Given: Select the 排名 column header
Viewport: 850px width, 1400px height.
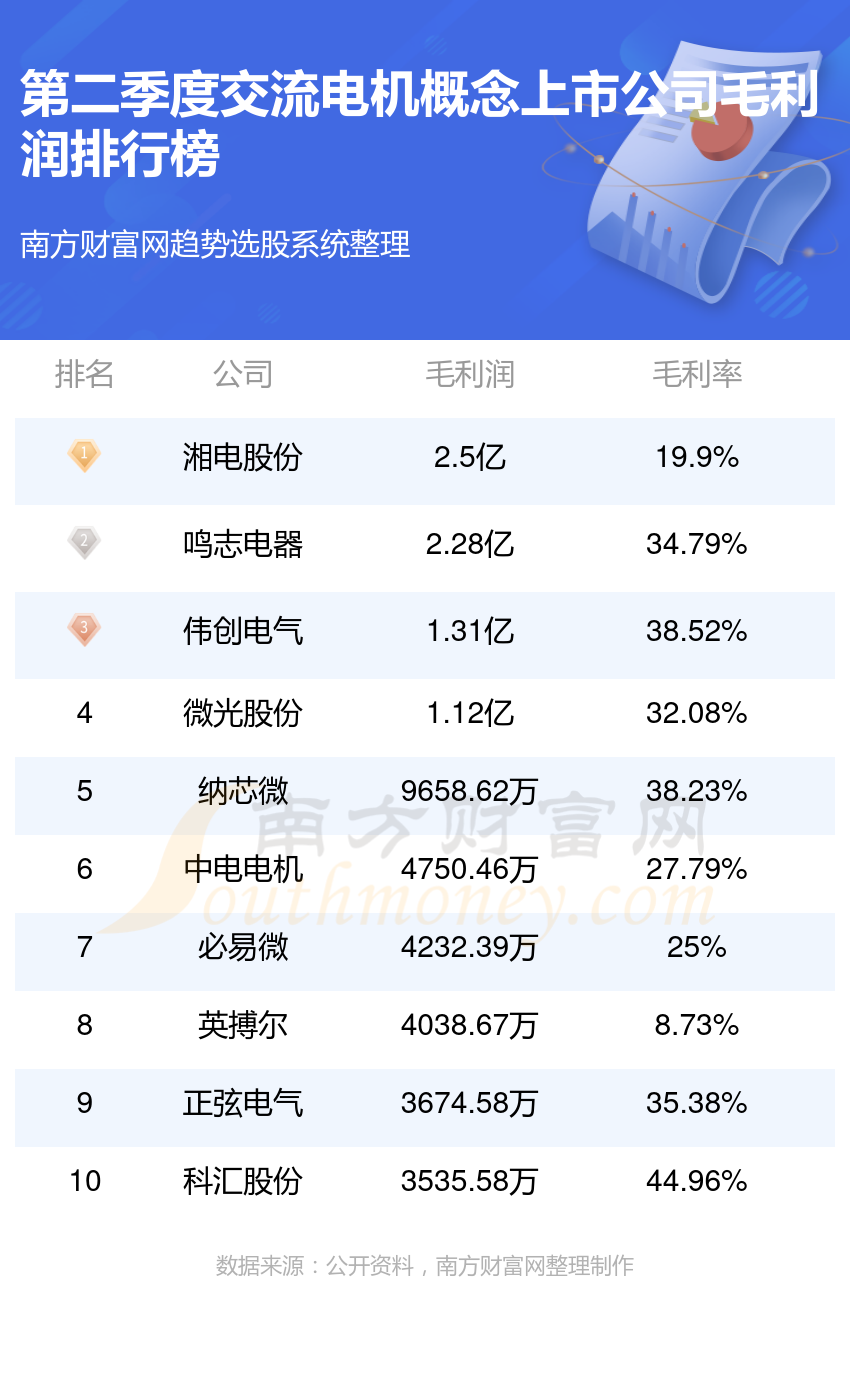Looking at the screenshot, I should (84, 374).
